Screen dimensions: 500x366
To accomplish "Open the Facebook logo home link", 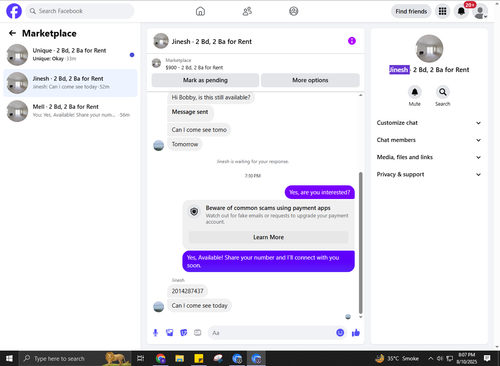I will coord(14,11).
